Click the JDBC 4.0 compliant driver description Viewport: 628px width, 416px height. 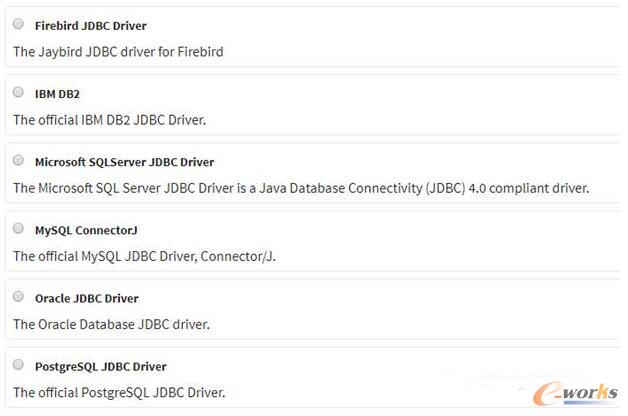[x=301, y=188]
